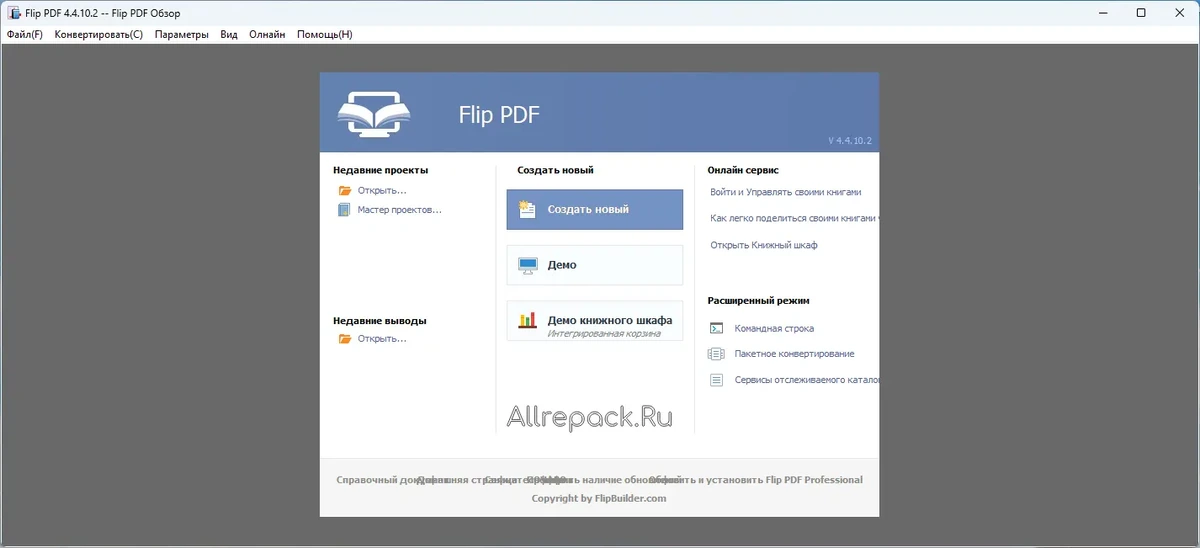Click the Недавние выводы heading
This screenshot has width=1200, height=548.
coord(380,321)
